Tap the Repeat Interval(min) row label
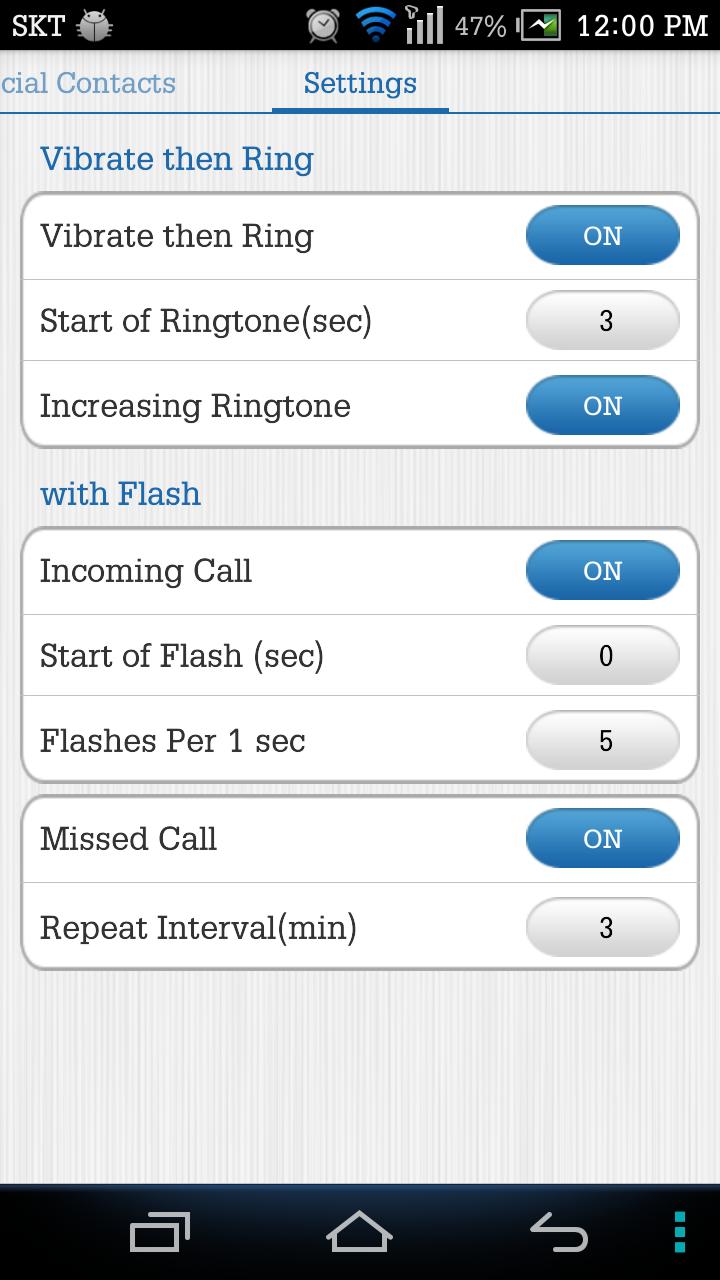 tap(198, 928)
